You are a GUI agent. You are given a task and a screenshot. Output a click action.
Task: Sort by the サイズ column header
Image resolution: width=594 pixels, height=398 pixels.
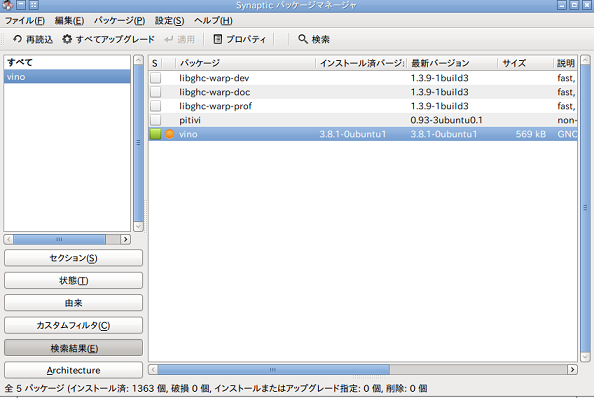pyautogui.click(x=525, y=63)
